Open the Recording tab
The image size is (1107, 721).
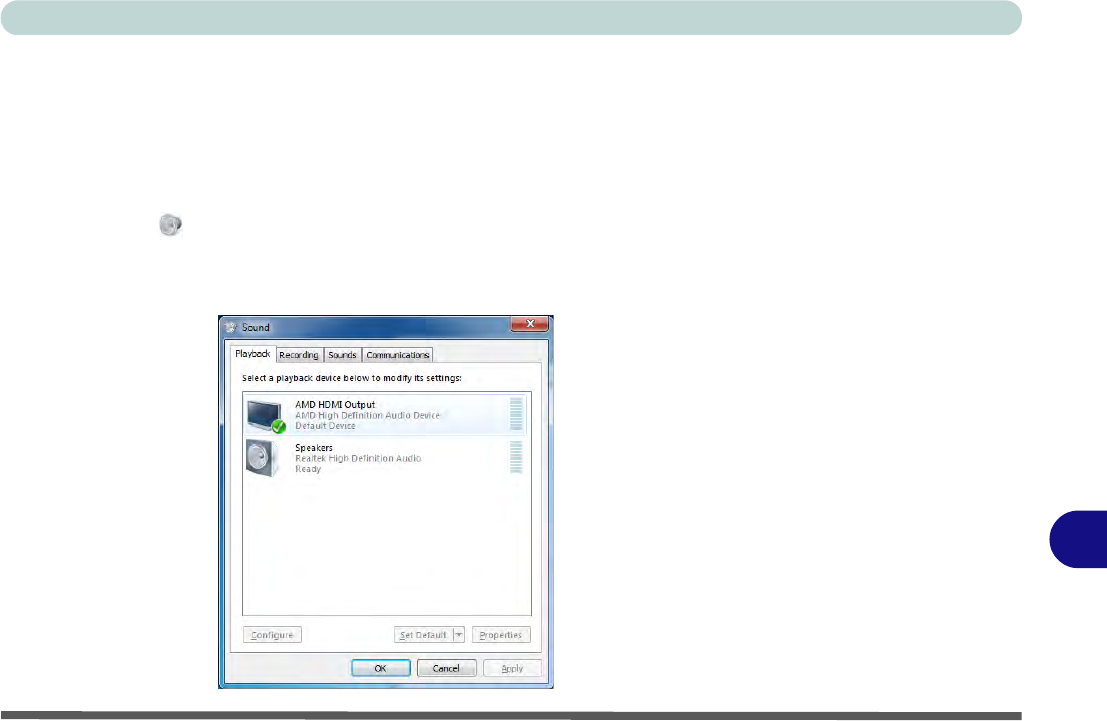(299, 355)
